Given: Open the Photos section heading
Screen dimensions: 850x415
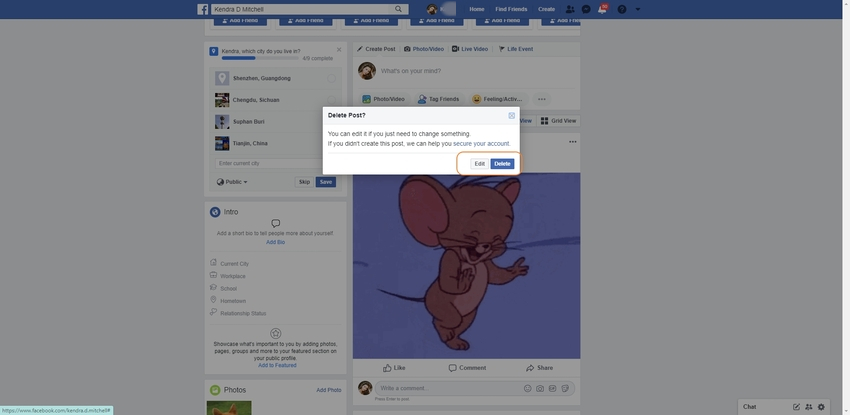Looking at the screenshot, I should coord(235,390).
